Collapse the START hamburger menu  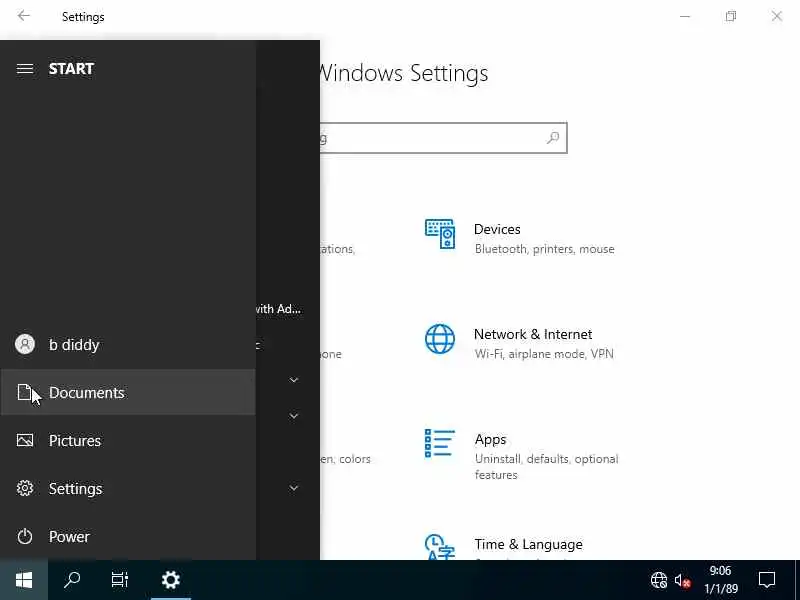(x=24, y=69)
